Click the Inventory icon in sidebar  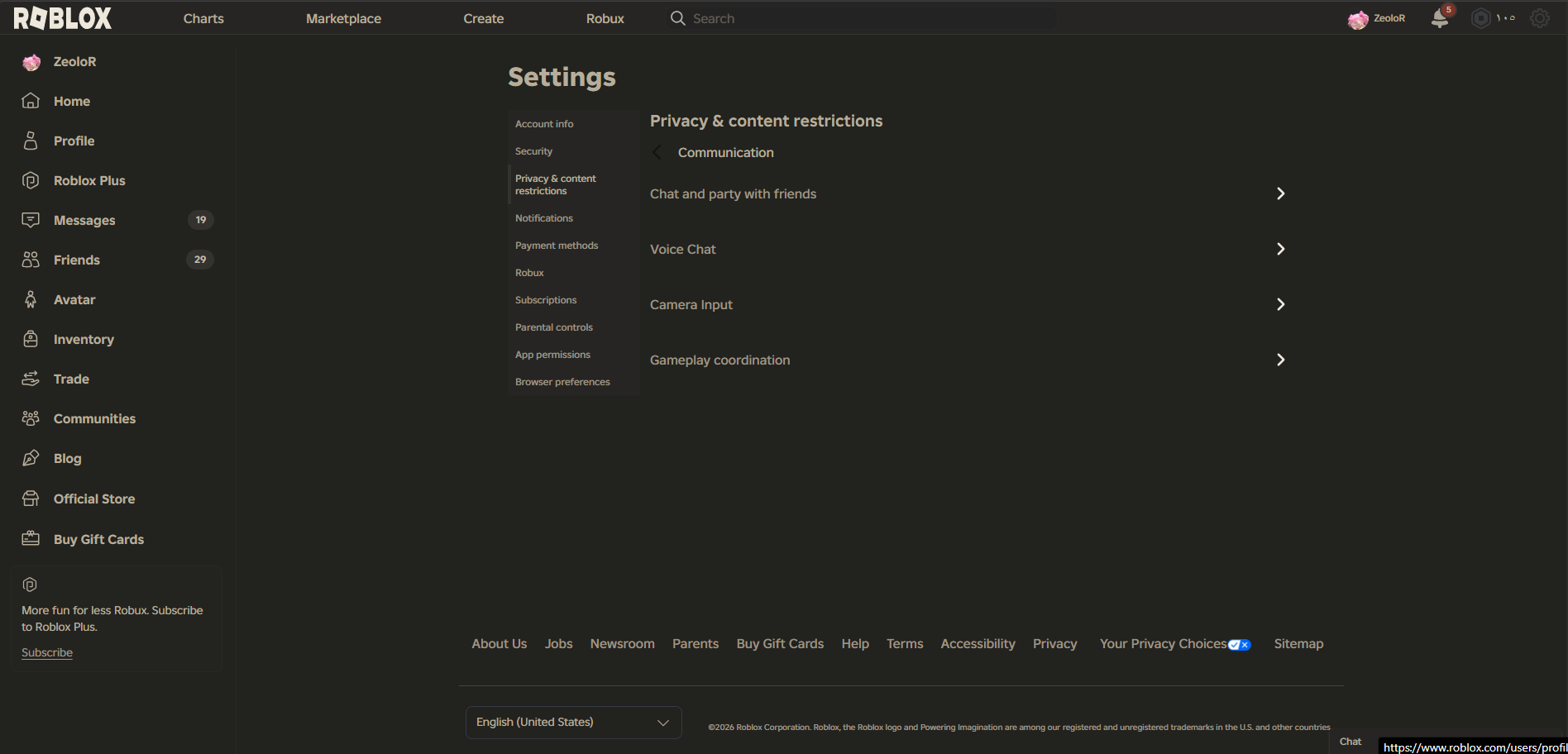tap(31, 339)
